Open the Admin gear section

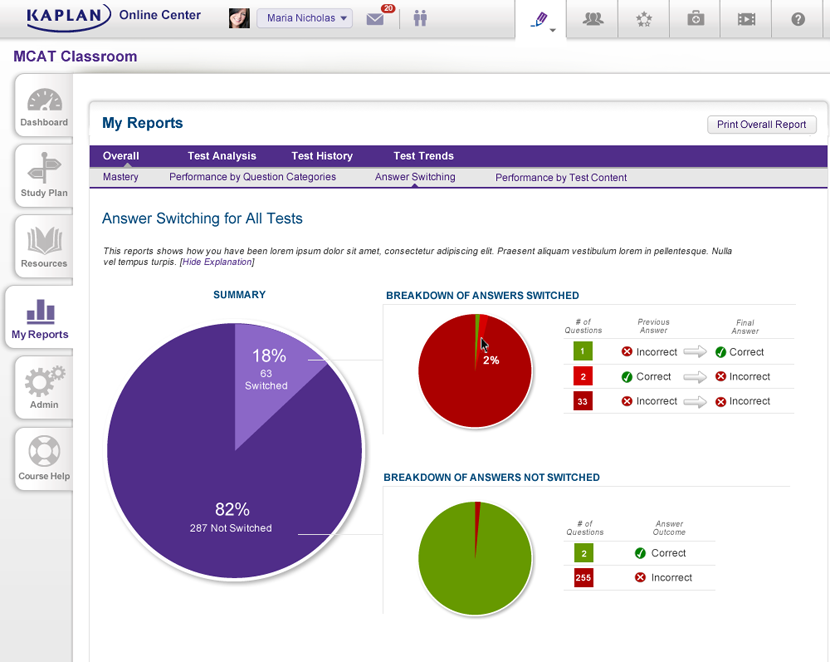[44, 391]
